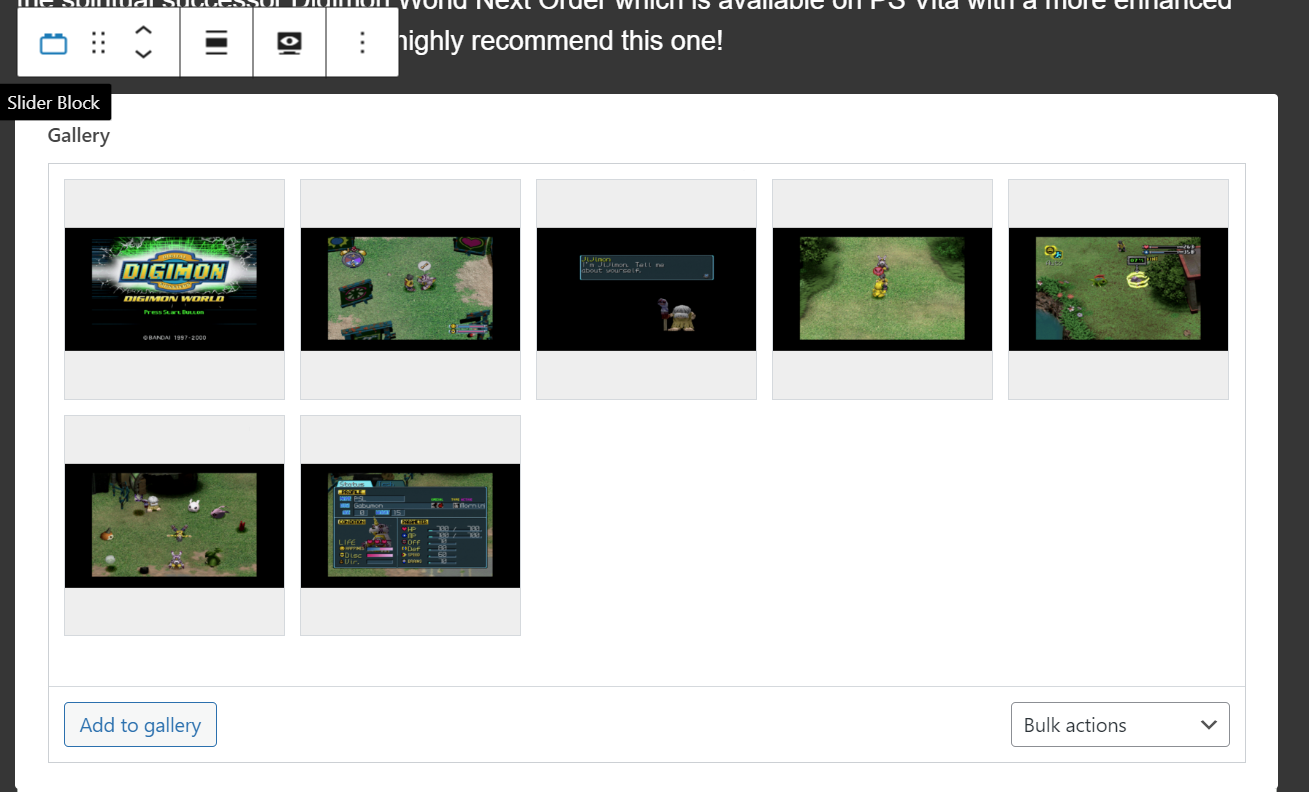The height and width of the screenshot is (792, 1309).
Task: Open the Bulk actions dropdown
Action: [1120, 725]
